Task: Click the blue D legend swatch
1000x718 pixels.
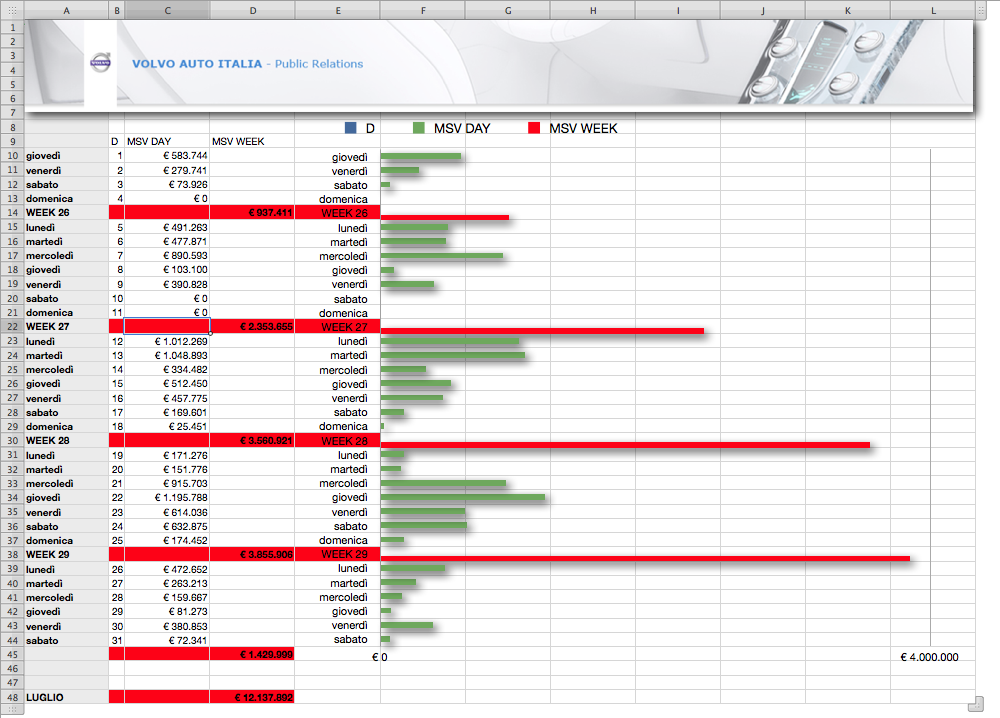Action: [x=350, y=128]
